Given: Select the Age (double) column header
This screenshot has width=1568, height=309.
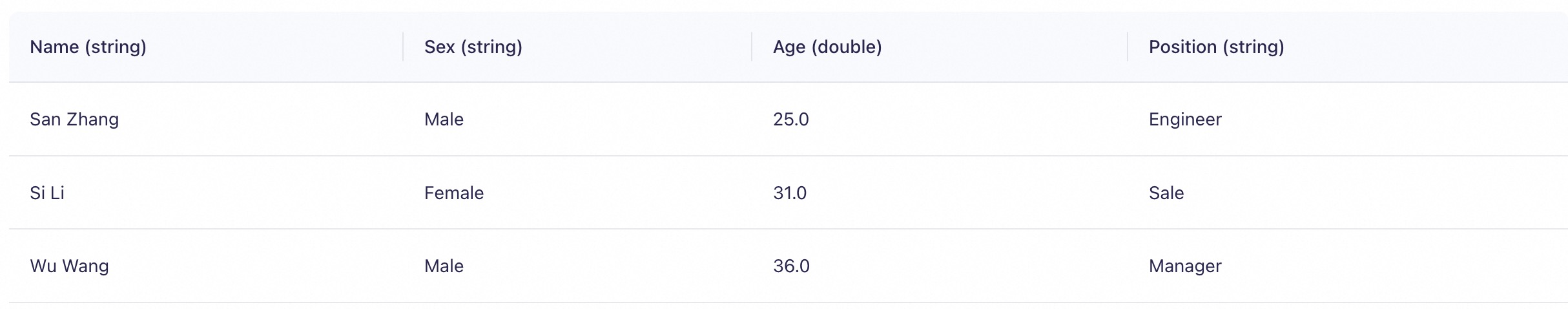Looking at the screenshot, I should pos(827,47).
